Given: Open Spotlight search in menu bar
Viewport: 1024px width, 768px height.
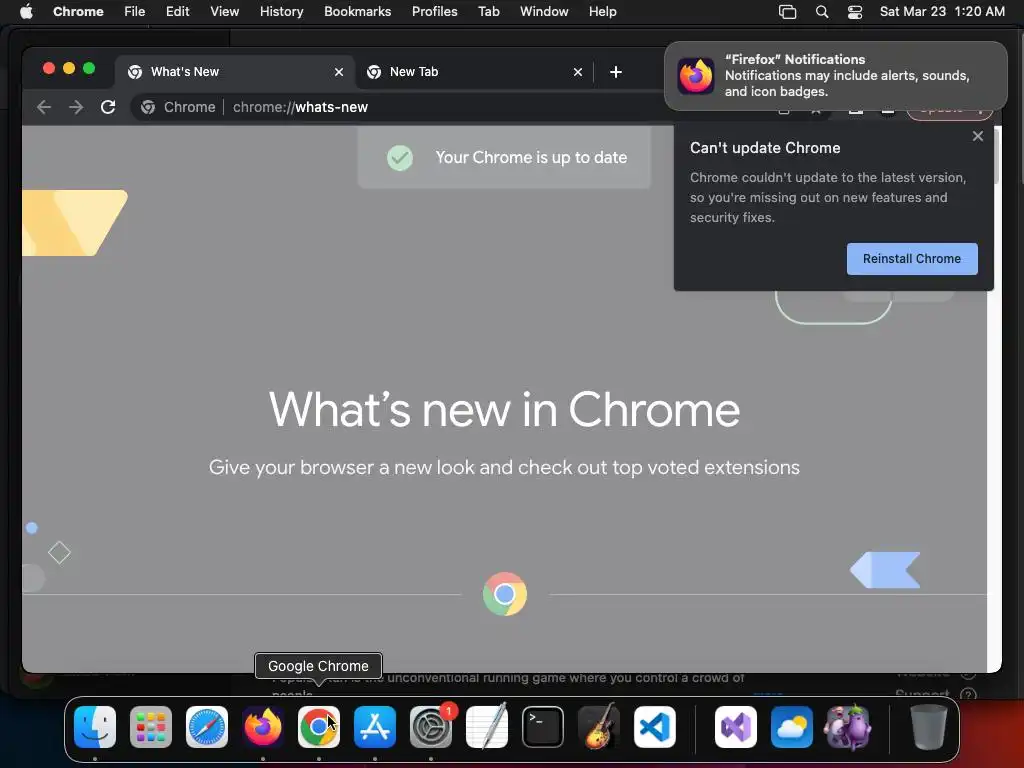Looking at the screenshot, I should click(x=822, y=12).
